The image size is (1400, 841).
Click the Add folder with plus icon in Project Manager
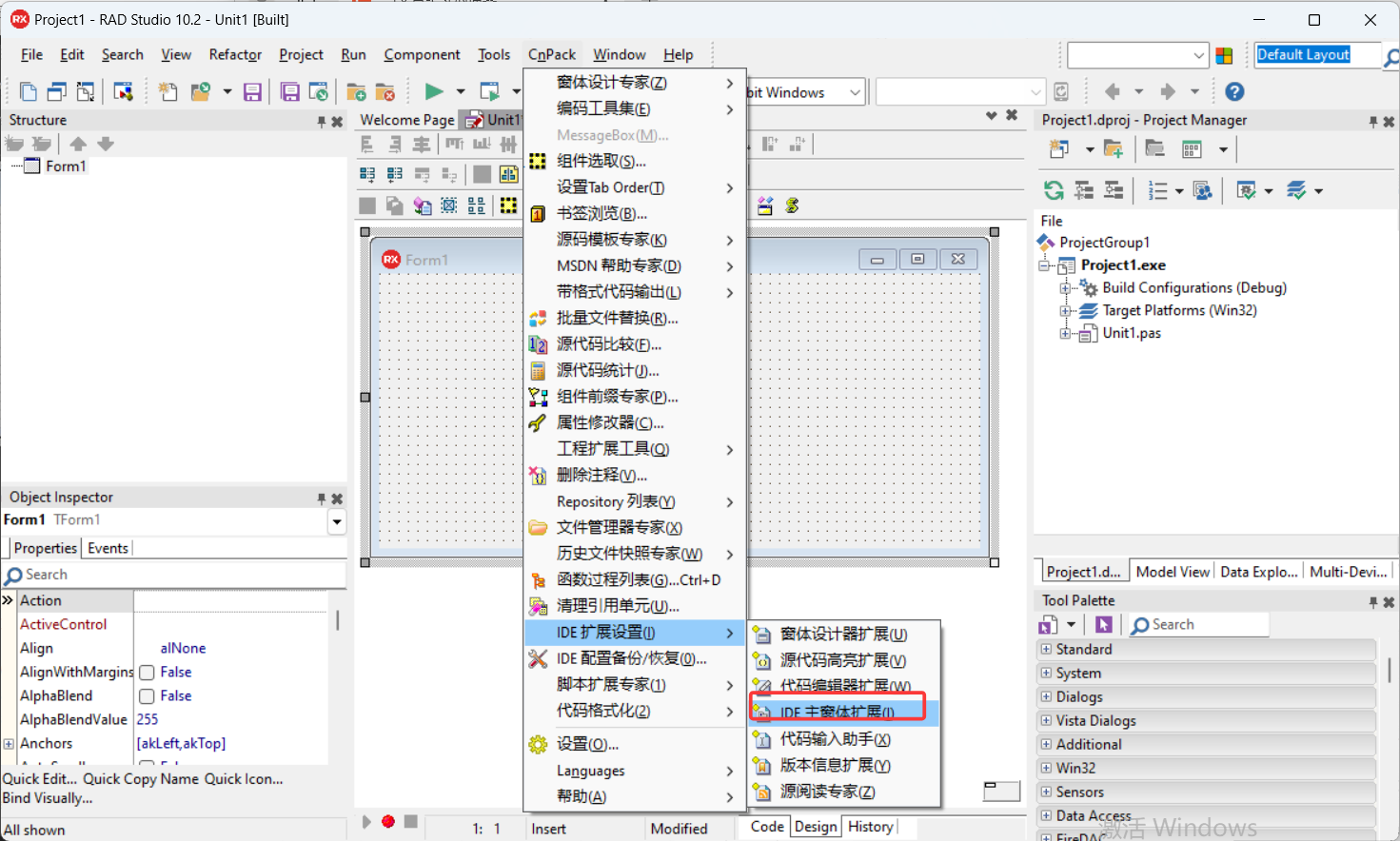tap(1114, 149)
